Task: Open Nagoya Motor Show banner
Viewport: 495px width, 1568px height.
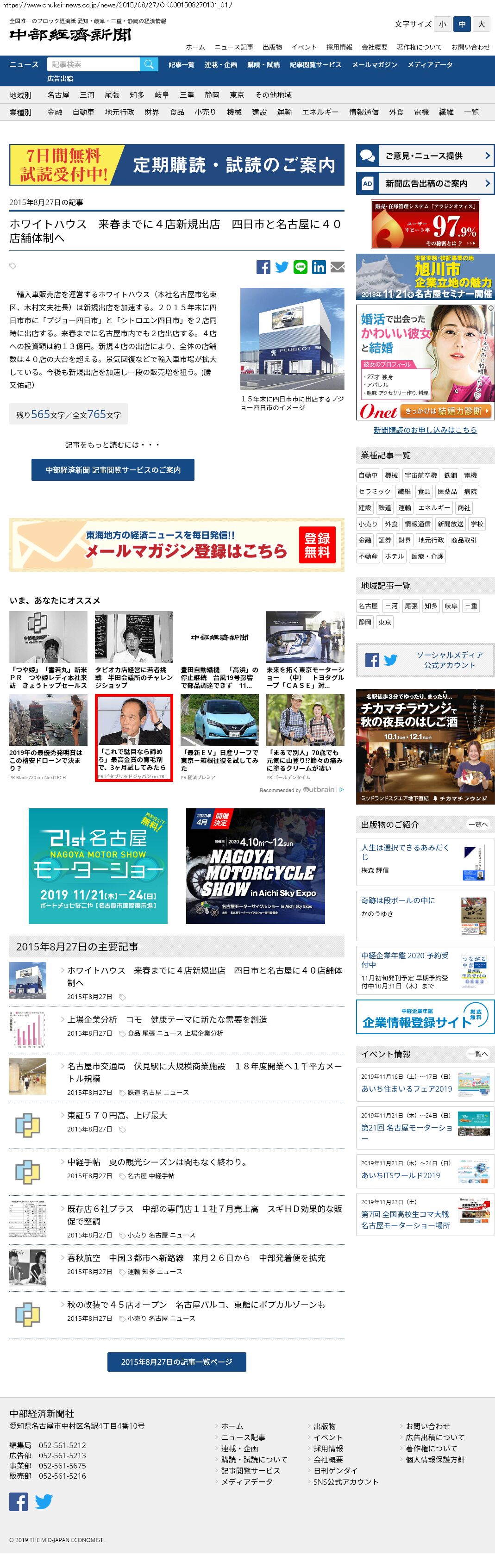Action: pyautogui.click(x=98, y=866)
